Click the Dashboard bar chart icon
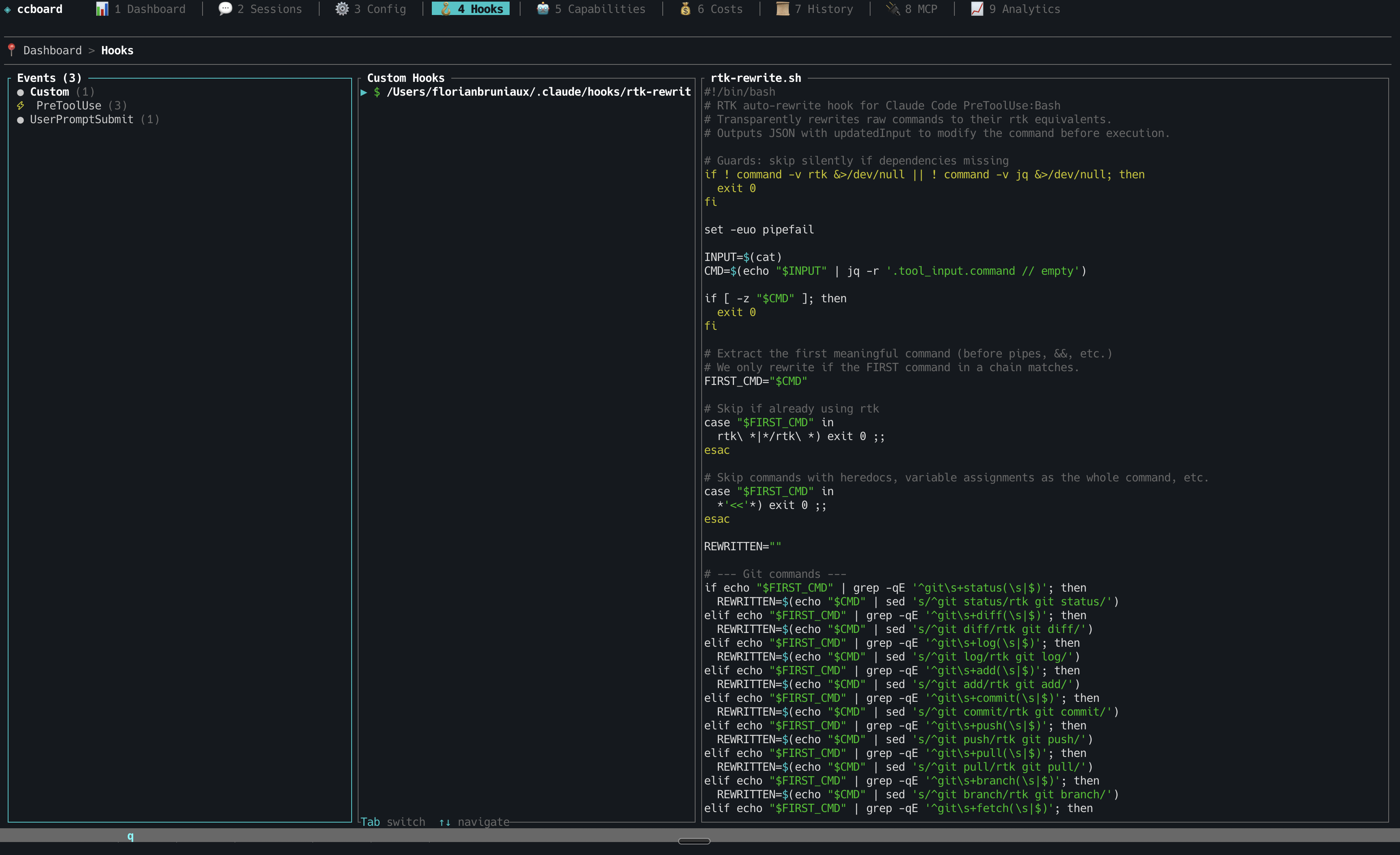Image resolution: width=1400 pixels, height=855 pixels. [x=102, y=9]
